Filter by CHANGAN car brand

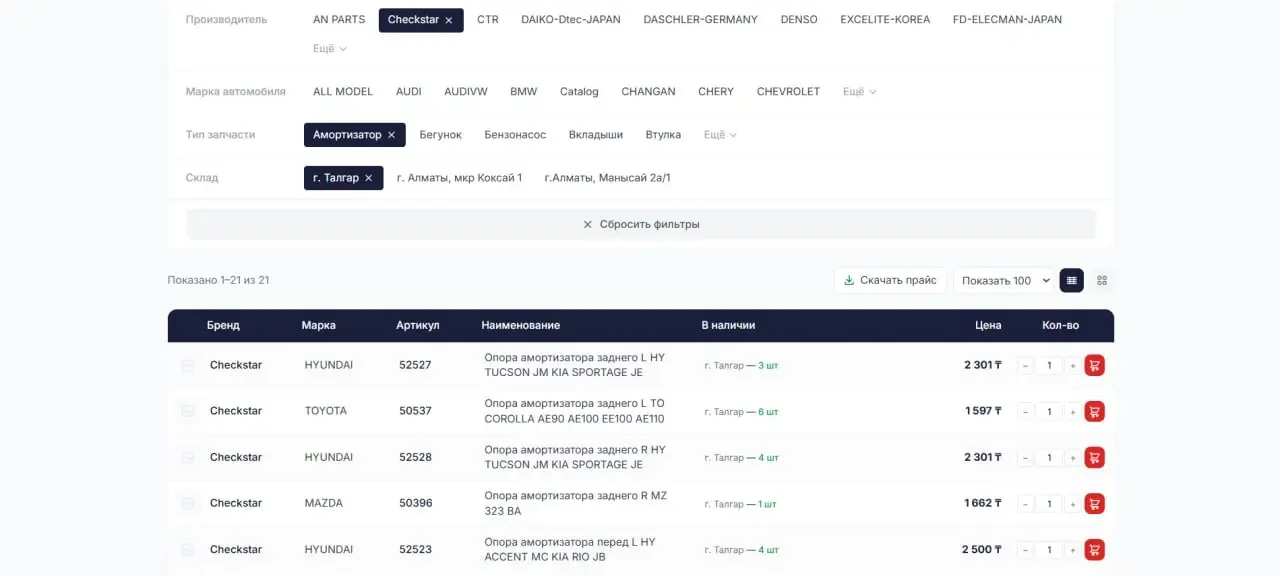point(648,92)
